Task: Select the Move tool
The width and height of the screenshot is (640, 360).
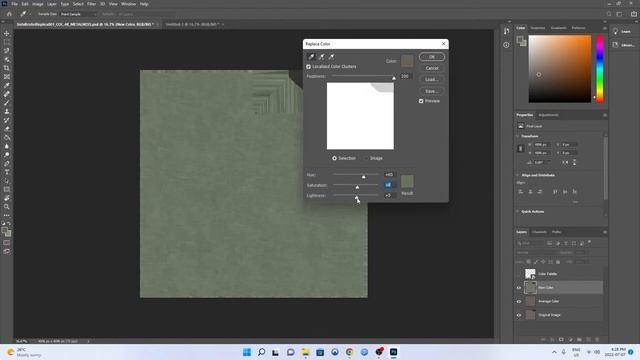Action: click(7, 33)
